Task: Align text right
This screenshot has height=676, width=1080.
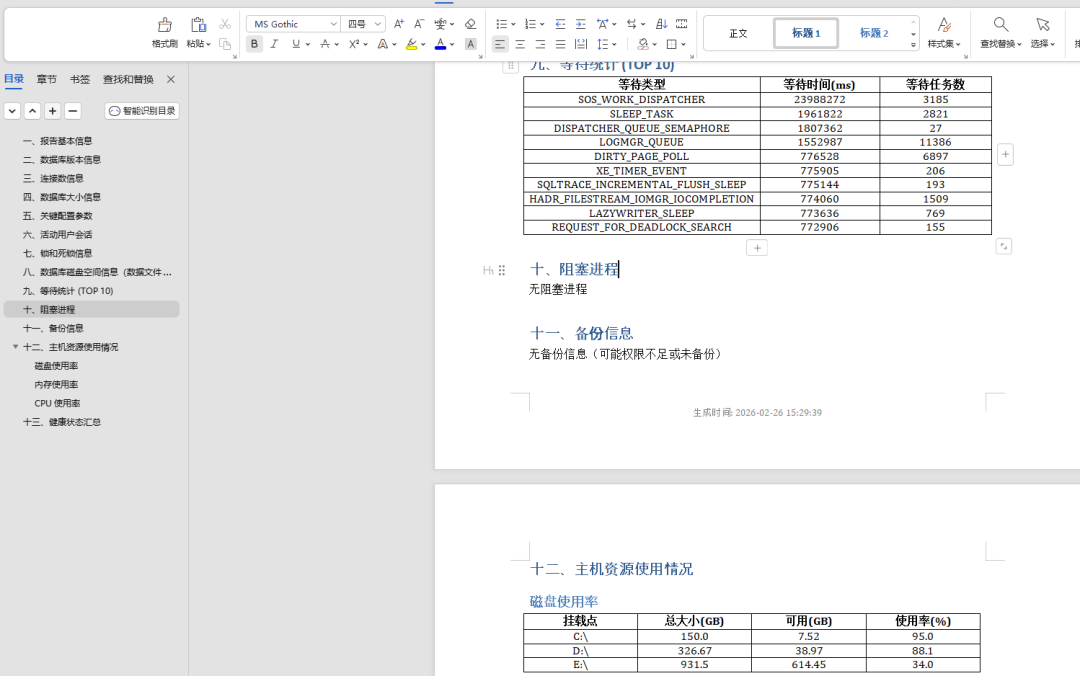Action: click(x=540, y=44)
